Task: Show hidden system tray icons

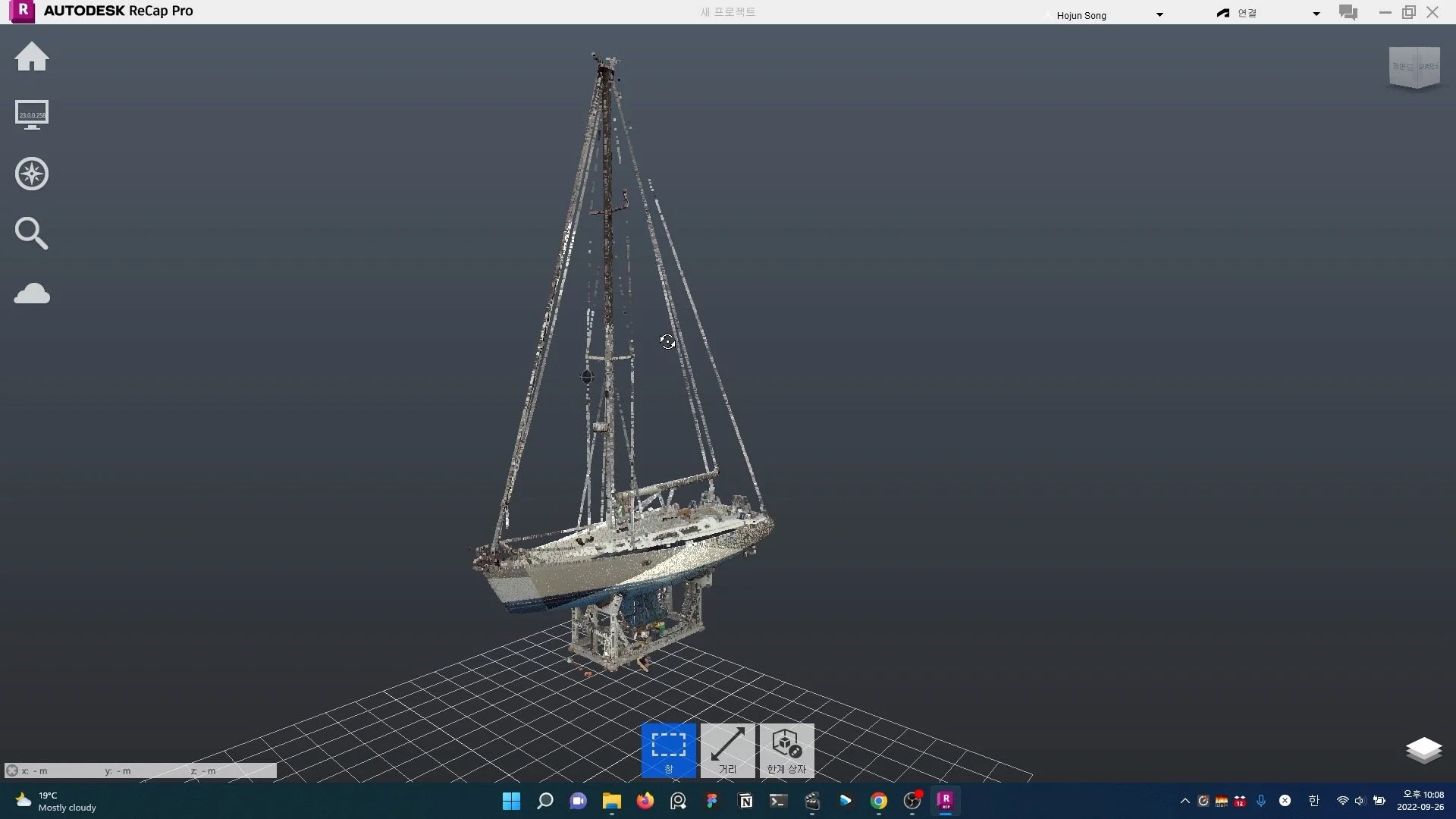Action: [x=1185, y=801]
